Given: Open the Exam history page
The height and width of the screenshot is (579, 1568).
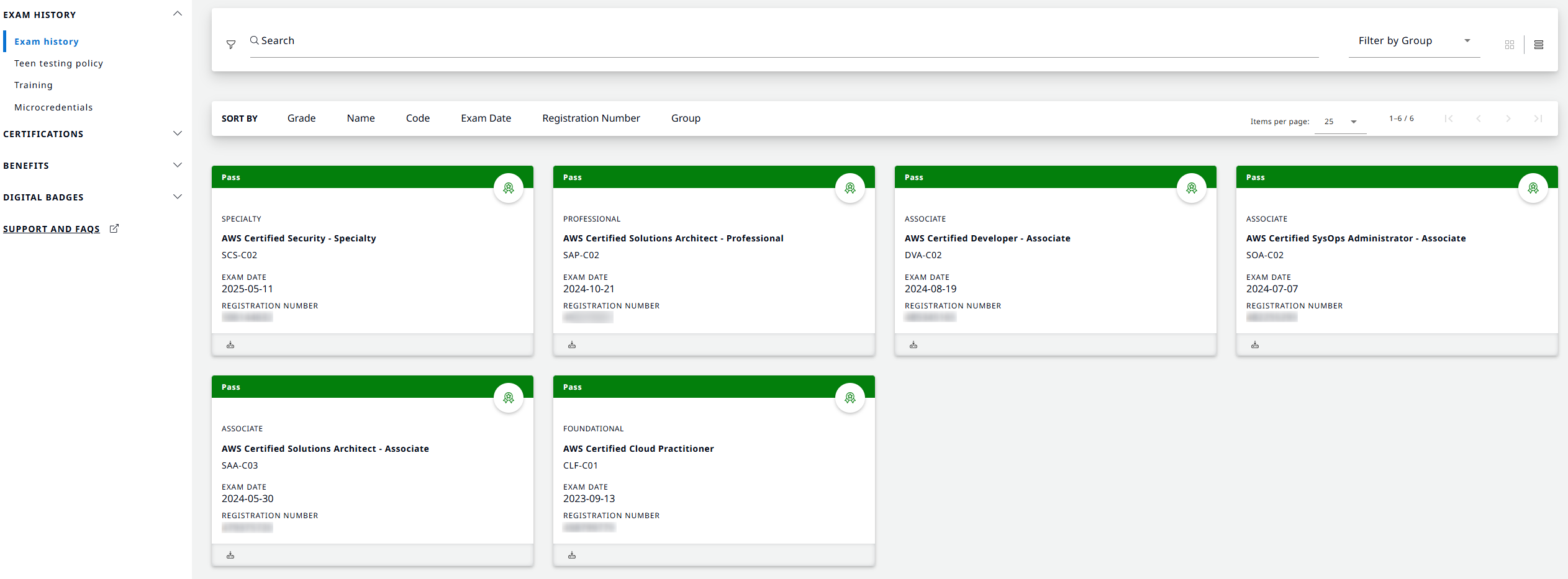Looking at the screenshot, I should [47, 42].
